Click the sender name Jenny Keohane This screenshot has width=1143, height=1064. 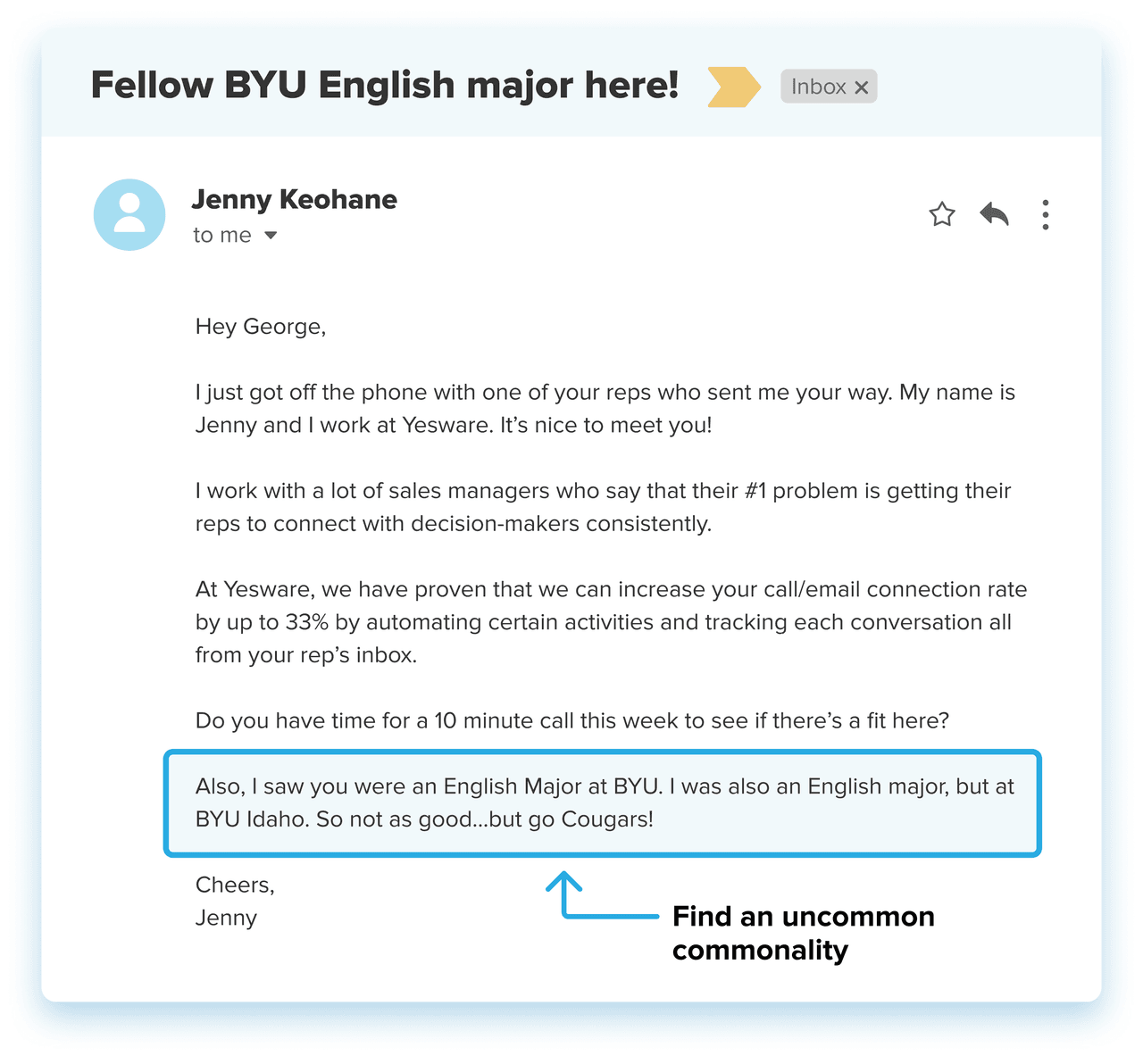click(294, 199)
